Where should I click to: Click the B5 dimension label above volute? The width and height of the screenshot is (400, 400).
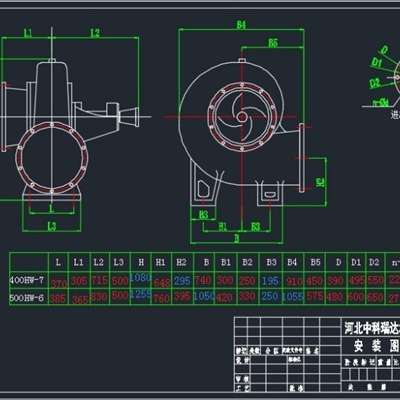(x=273, y=43)
